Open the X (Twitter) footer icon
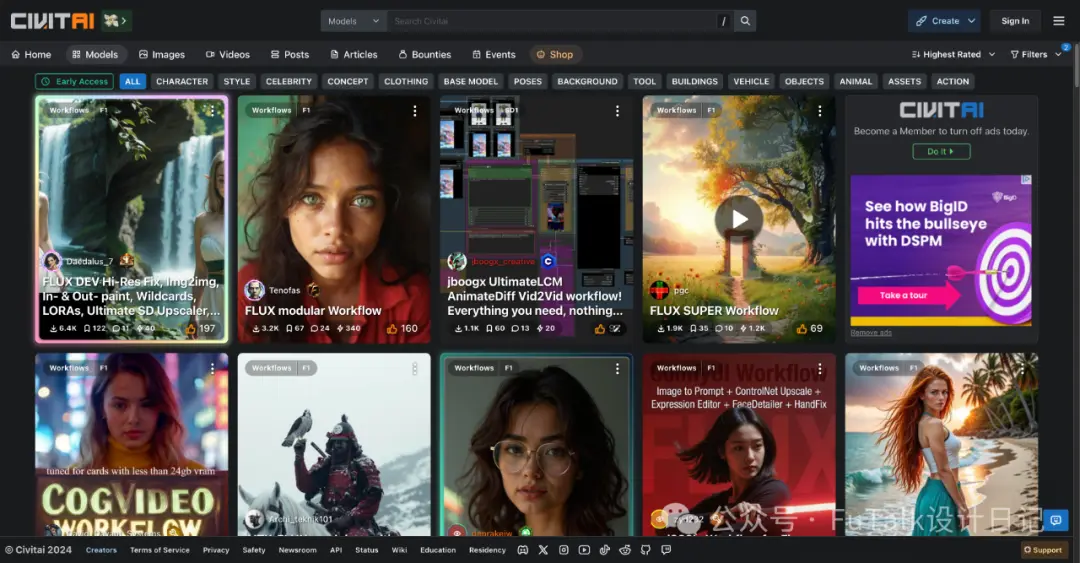Viewport: 1080px width, 563px height. tap(543, 550)
